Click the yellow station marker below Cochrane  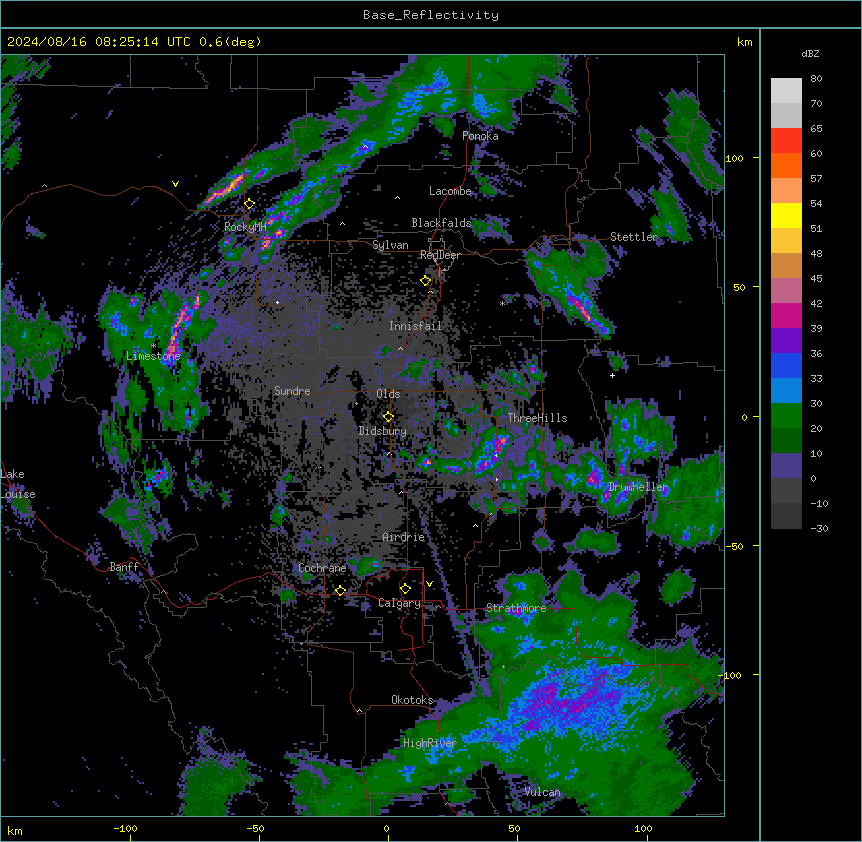point(340,590)
